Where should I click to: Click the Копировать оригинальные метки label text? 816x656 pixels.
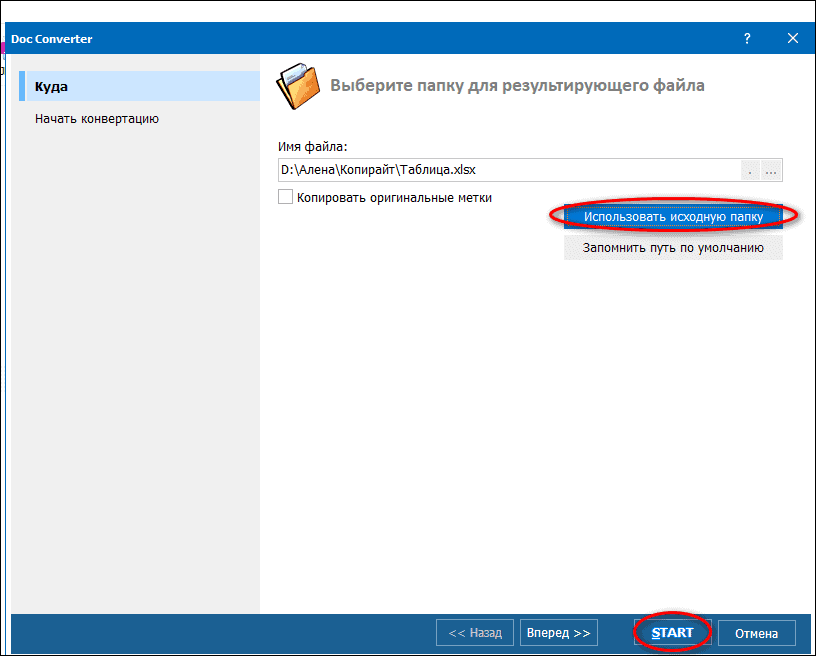(394, 198)
